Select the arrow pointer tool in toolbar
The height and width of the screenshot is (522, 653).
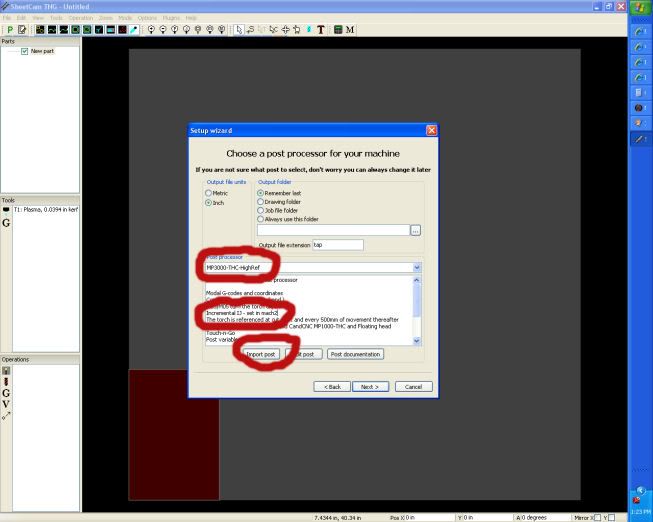238,29
